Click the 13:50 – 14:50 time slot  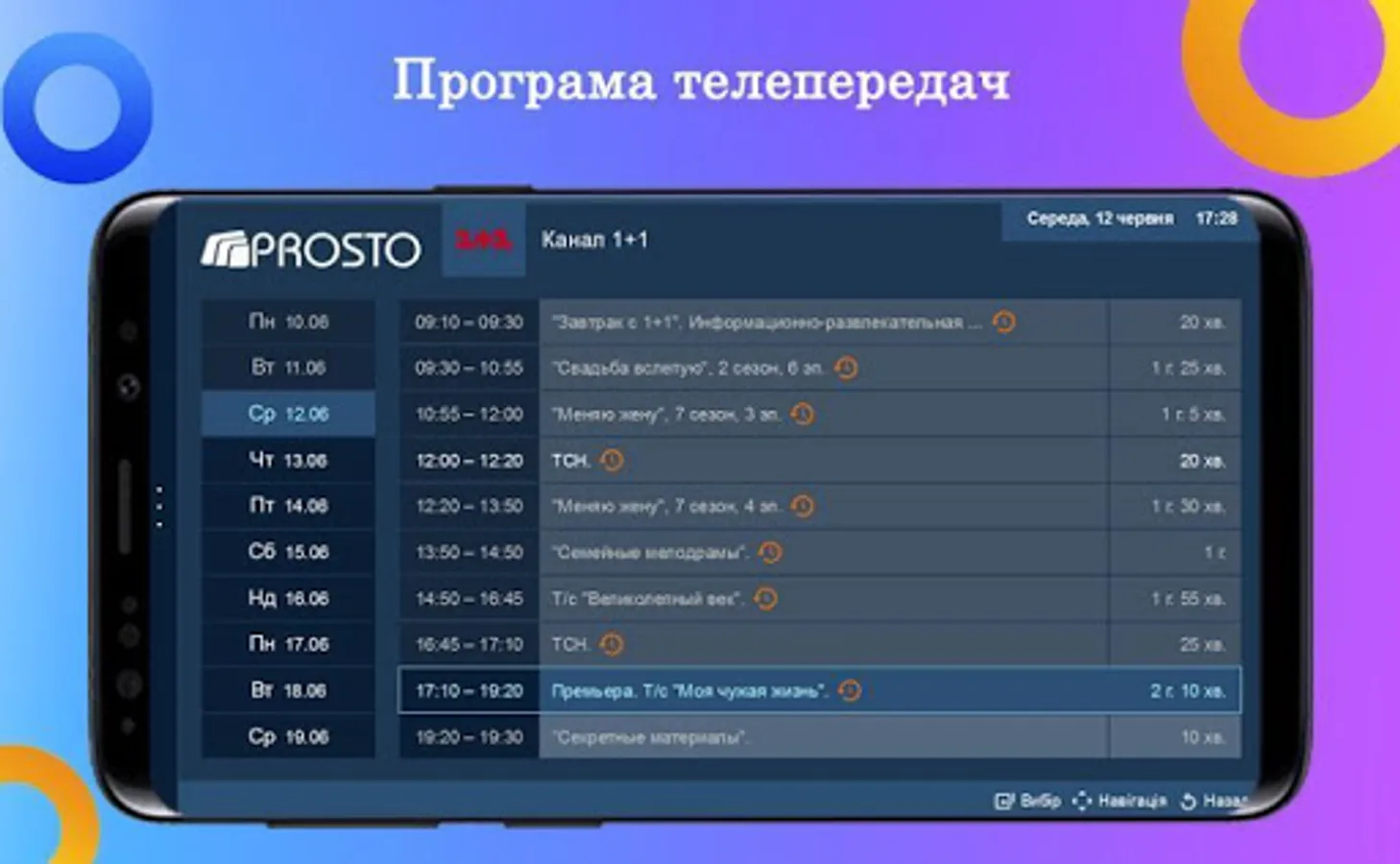click(x=470, y=552)
